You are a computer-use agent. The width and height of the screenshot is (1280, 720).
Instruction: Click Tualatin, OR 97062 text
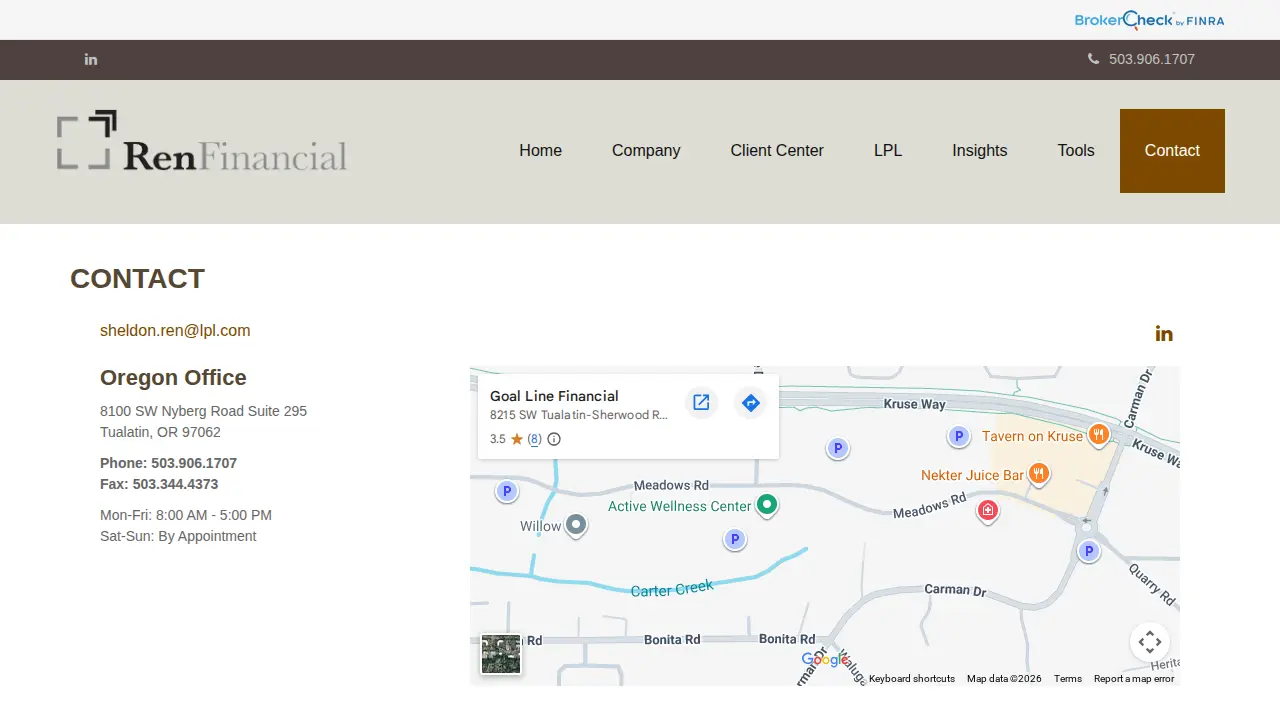point(160,432)
